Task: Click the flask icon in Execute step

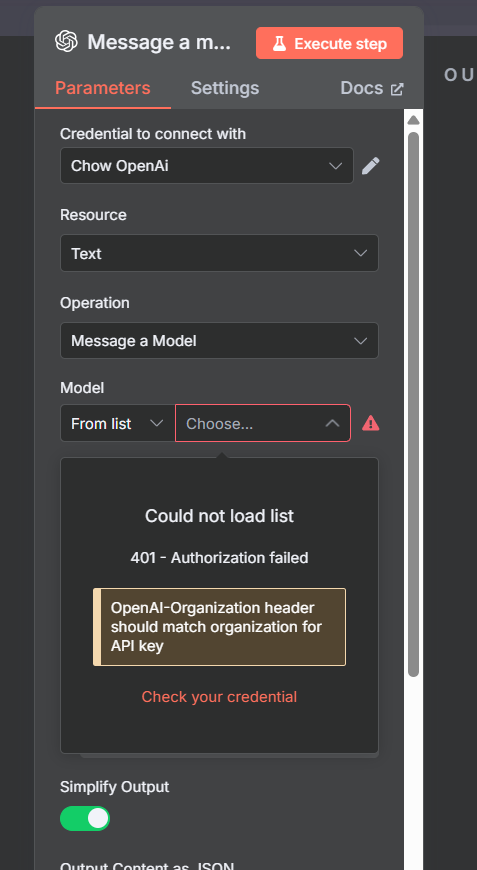Action: point(280,44)
